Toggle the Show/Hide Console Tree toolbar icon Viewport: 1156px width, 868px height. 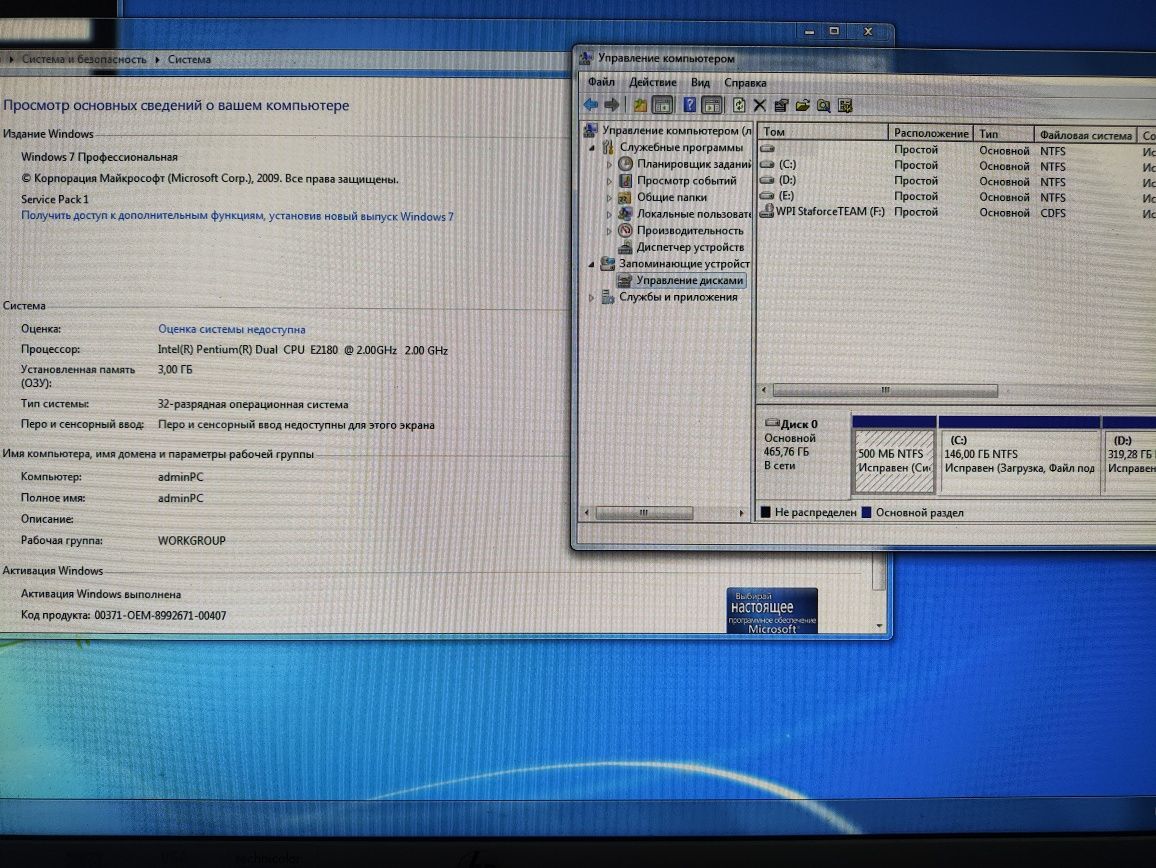pos(663,105)
